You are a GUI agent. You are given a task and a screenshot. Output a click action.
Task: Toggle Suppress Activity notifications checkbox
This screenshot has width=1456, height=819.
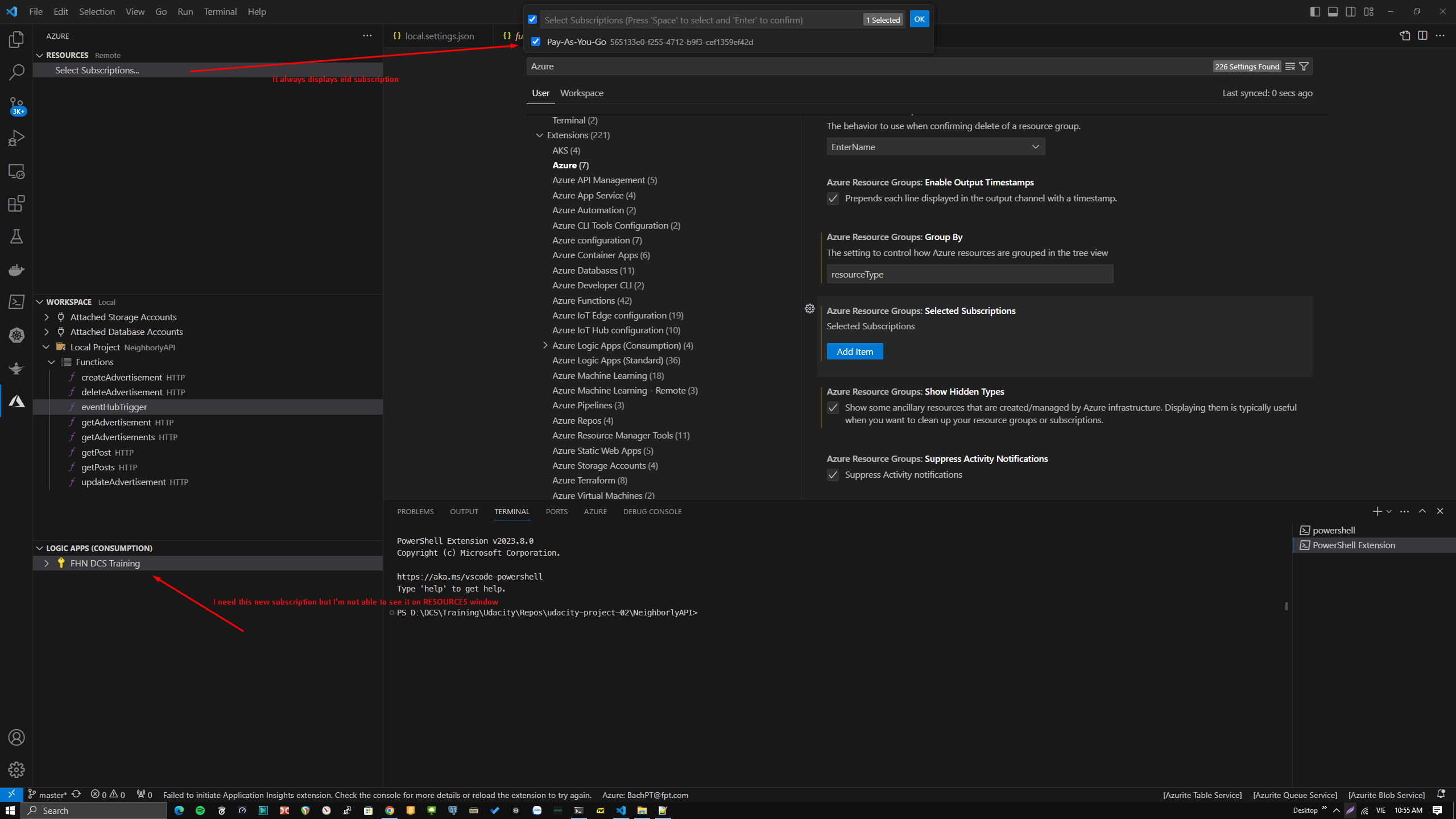(833, 475)
